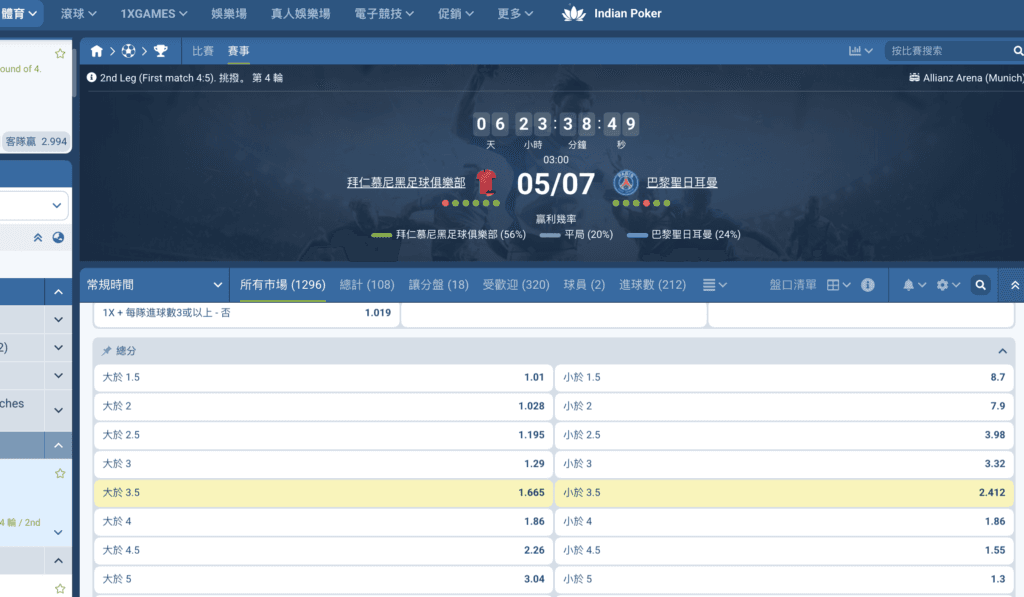Select the 讓分盤 (18) tab
Viewport: 1024px width, 597px height.
pyautogui.click(x=439, y=285)
